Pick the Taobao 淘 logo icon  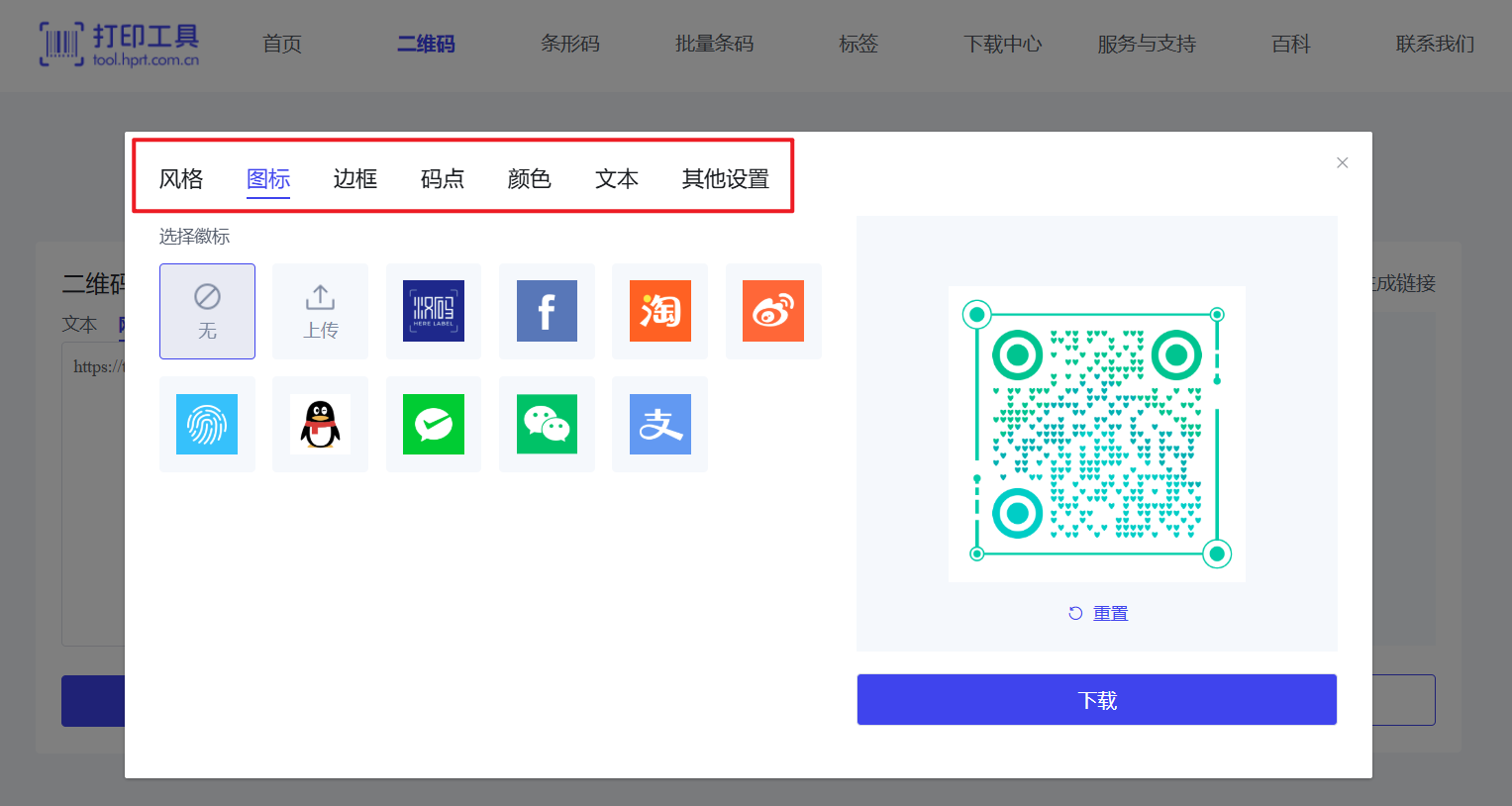pos(659,311)
